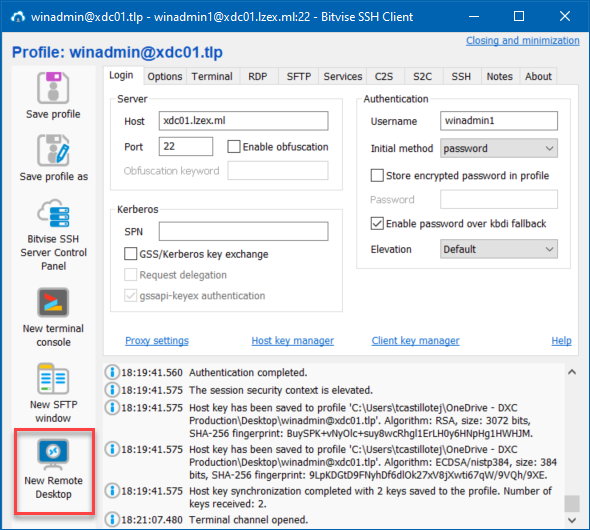
Task: Click the Save profile icon
Action: point(53,88)
